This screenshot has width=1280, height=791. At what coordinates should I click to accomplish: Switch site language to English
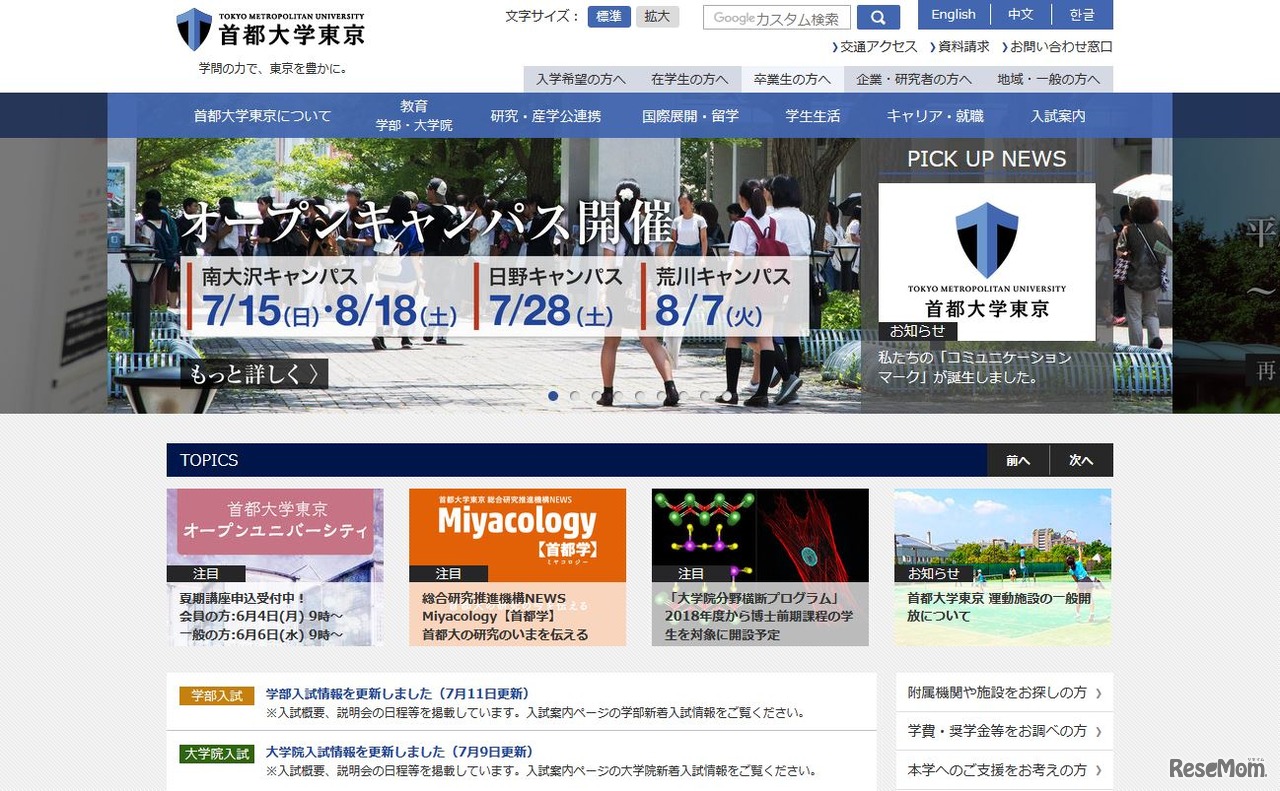click(x=953, y=15)
